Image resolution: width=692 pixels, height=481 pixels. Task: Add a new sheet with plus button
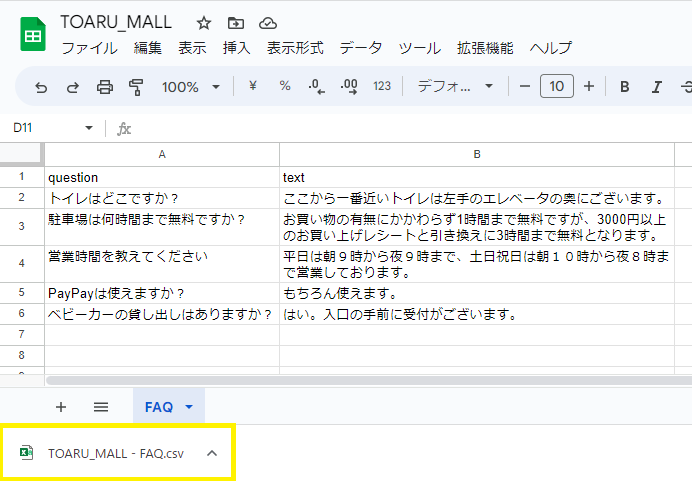click(61, 407)
